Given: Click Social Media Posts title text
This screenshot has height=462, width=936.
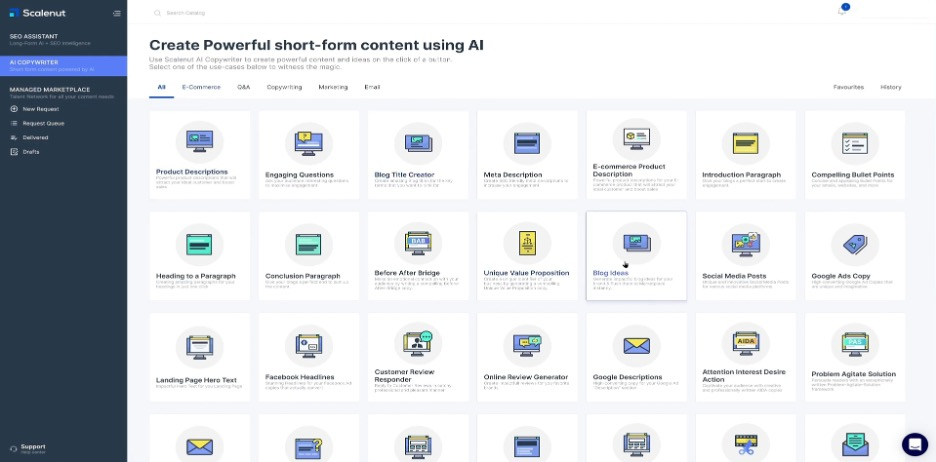Looking at the screenshot, I should (x=734, y=276).
